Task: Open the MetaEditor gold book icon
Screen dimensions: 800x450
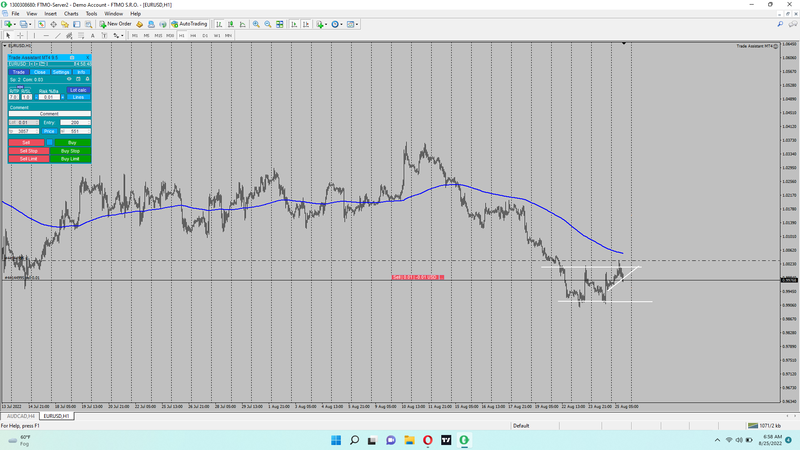Action: tap(139, 24)
